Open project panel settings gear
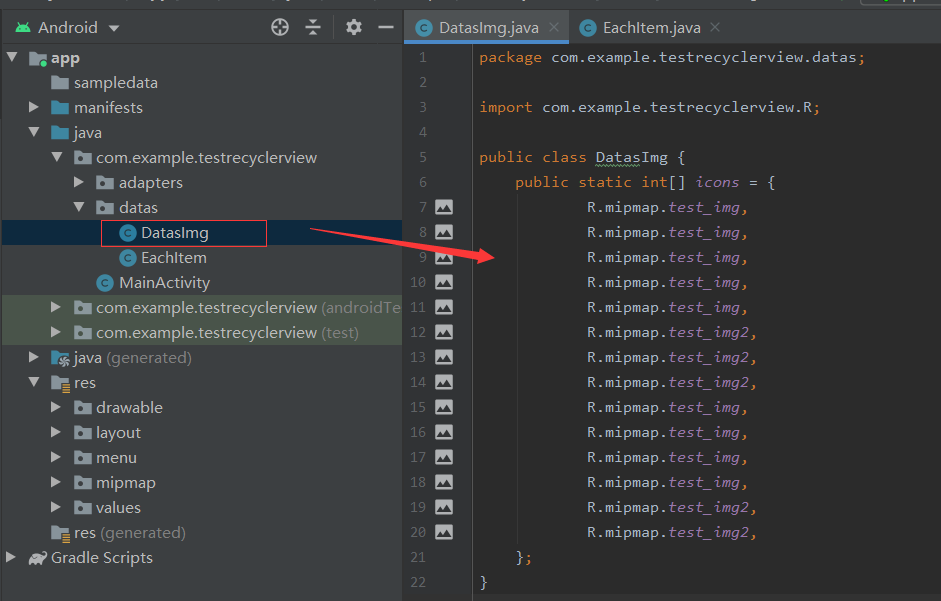 pos(353,27)
